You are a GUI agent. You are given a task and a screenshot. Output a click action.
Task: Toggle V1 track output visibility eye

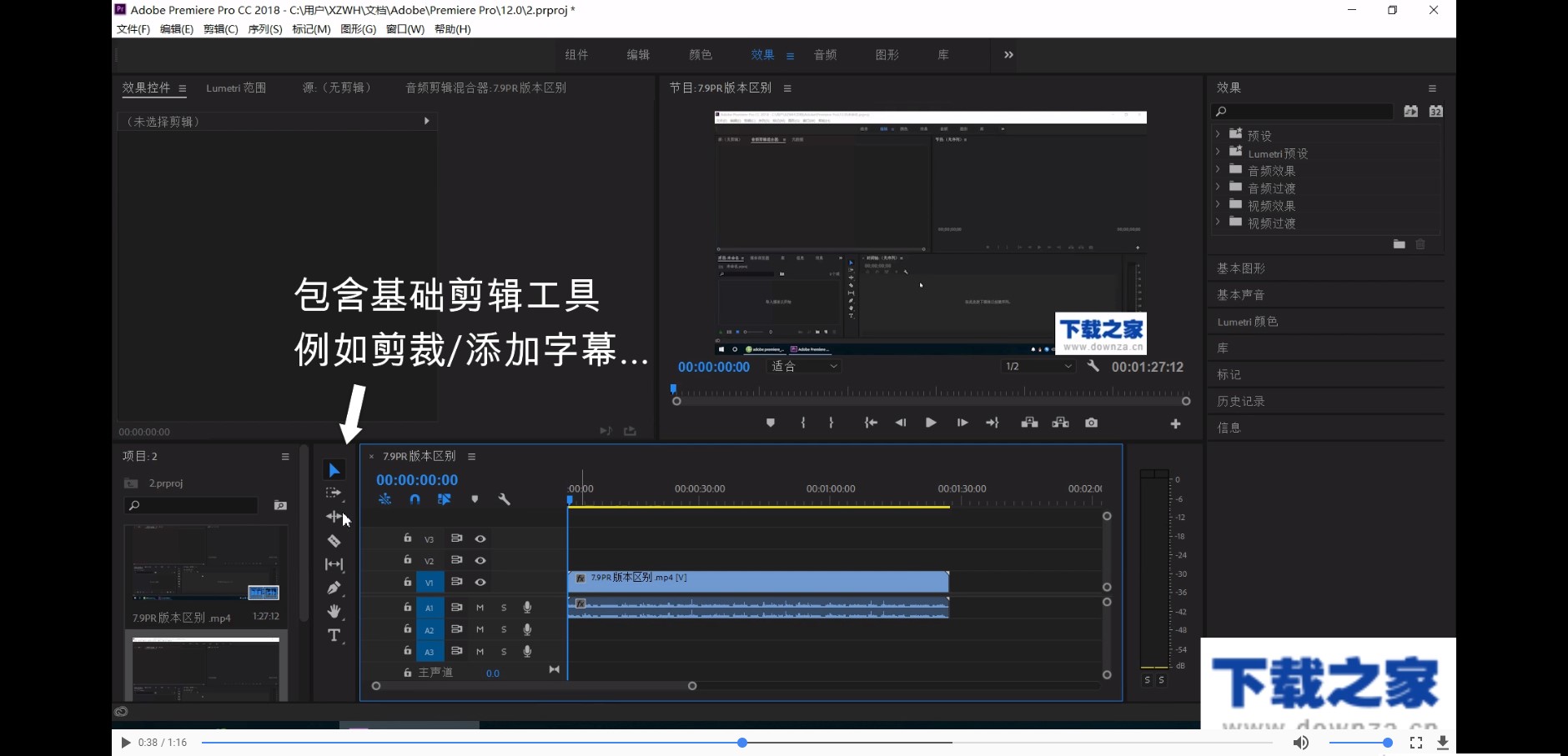(480, 582)
